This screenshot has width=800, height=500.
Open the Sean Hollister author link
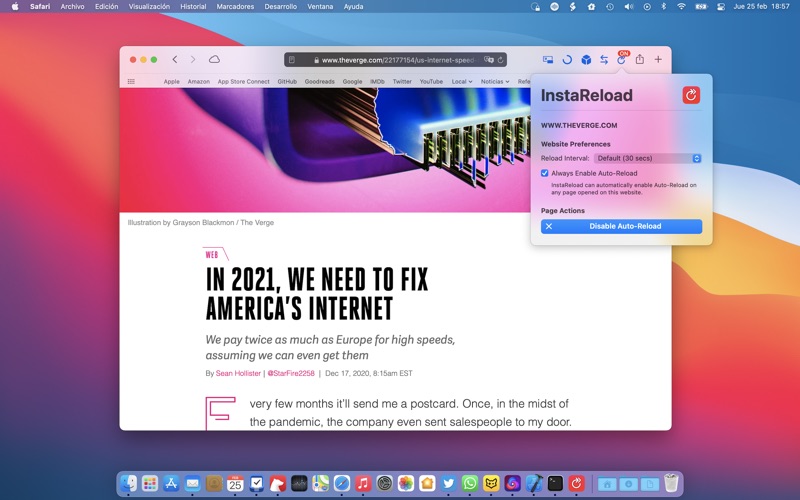[238, 373]
